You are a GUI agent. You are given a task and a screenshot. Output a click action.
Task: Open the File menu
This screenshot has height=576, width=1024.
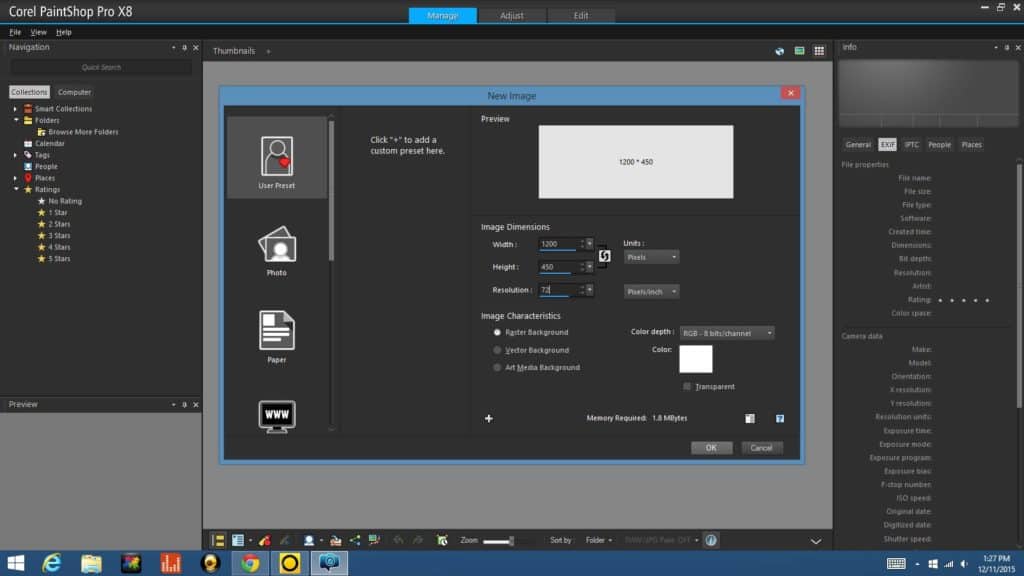(15, 32)
